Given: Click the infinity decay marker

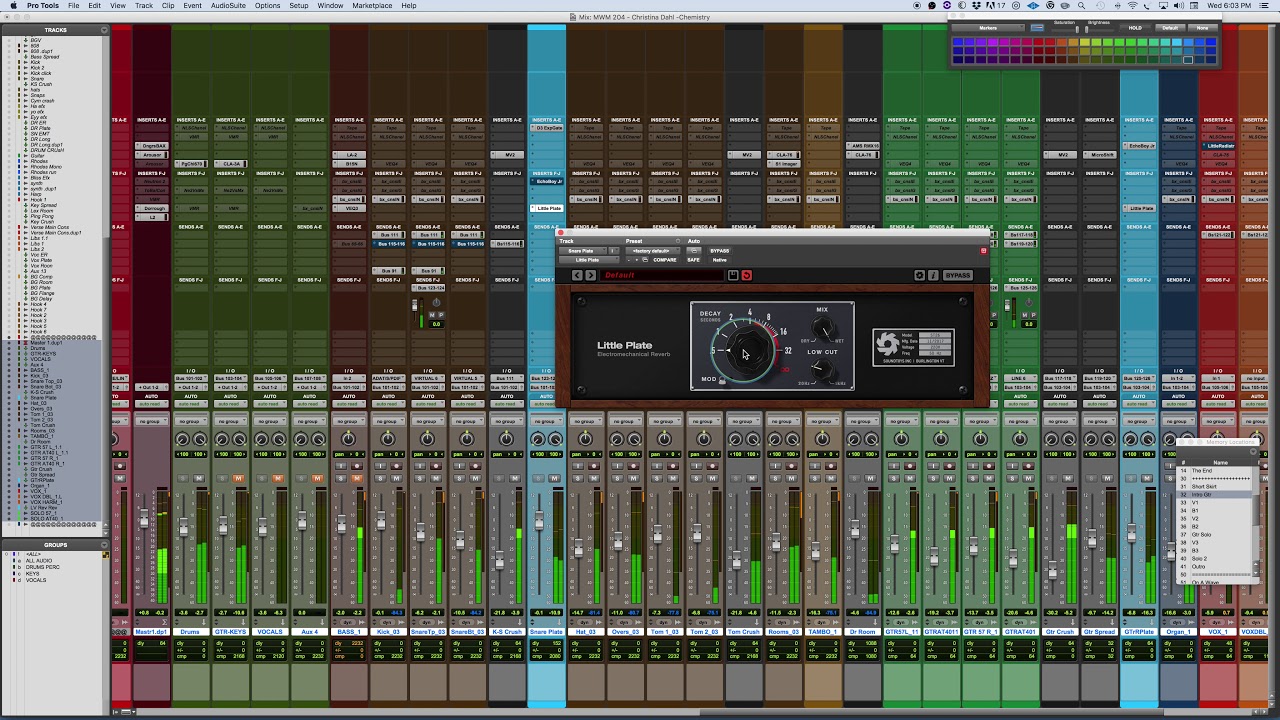Looking at the screenshot, I should click(x=785, y=369).
